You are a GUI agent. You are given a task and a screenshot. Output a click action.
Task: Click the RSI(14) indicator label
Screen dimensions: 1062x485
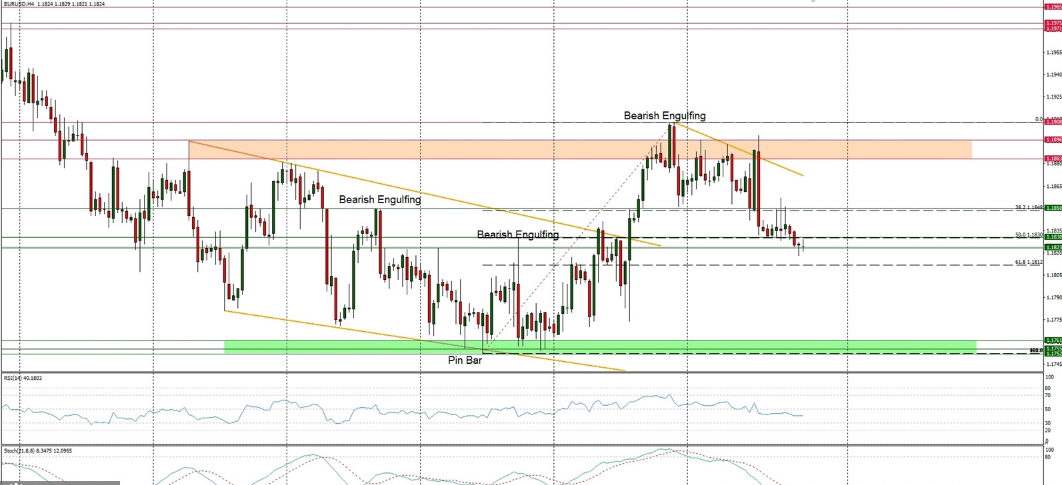pyautogui.click(x=22, y=378)
